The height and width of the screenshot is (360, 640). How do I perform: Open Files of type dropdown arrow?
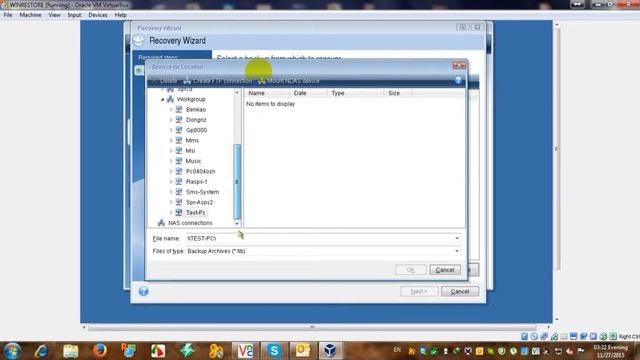(x=457, y=251)
